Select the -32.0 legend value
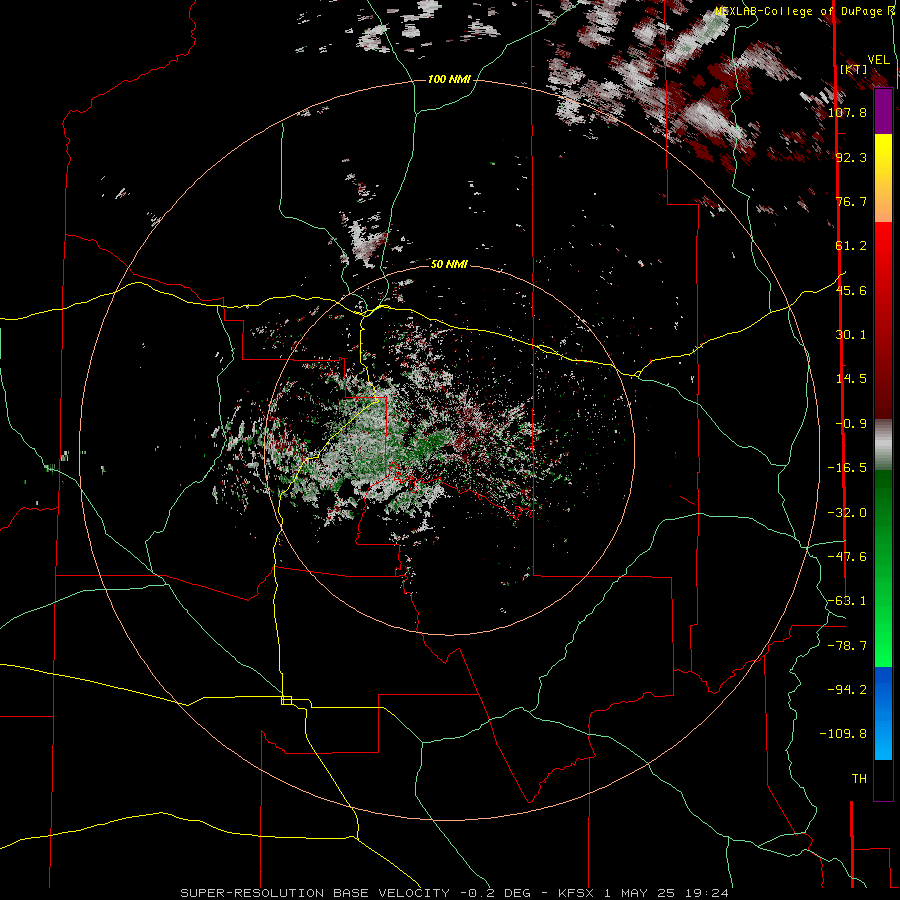Screen dimensions: 900x900 point(847,513)
